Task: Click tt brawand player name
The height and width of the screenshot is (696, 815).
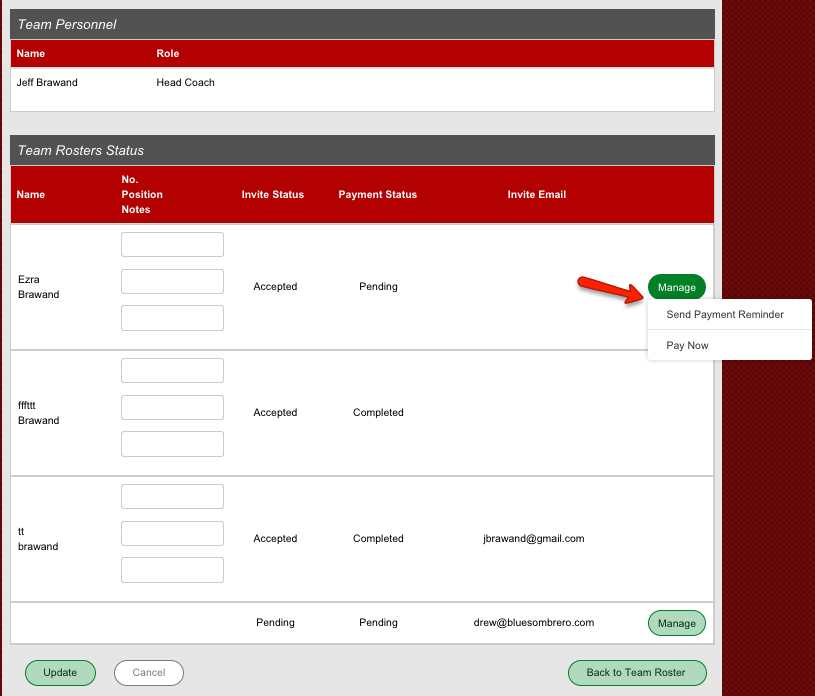Action: click(x=38, y=539)
